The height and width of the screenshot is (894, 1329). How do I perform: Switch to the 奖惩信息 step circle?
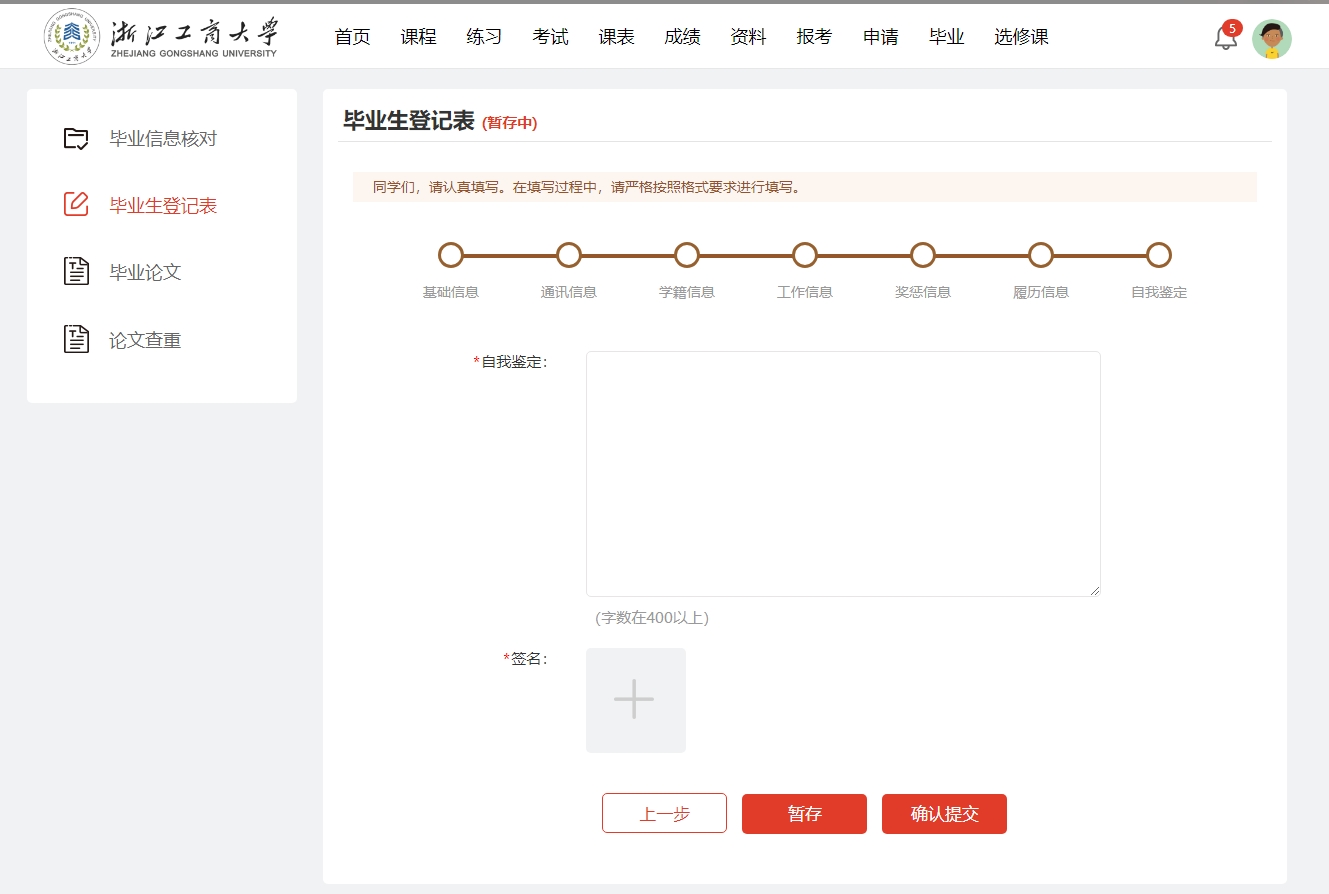point(923,255)
